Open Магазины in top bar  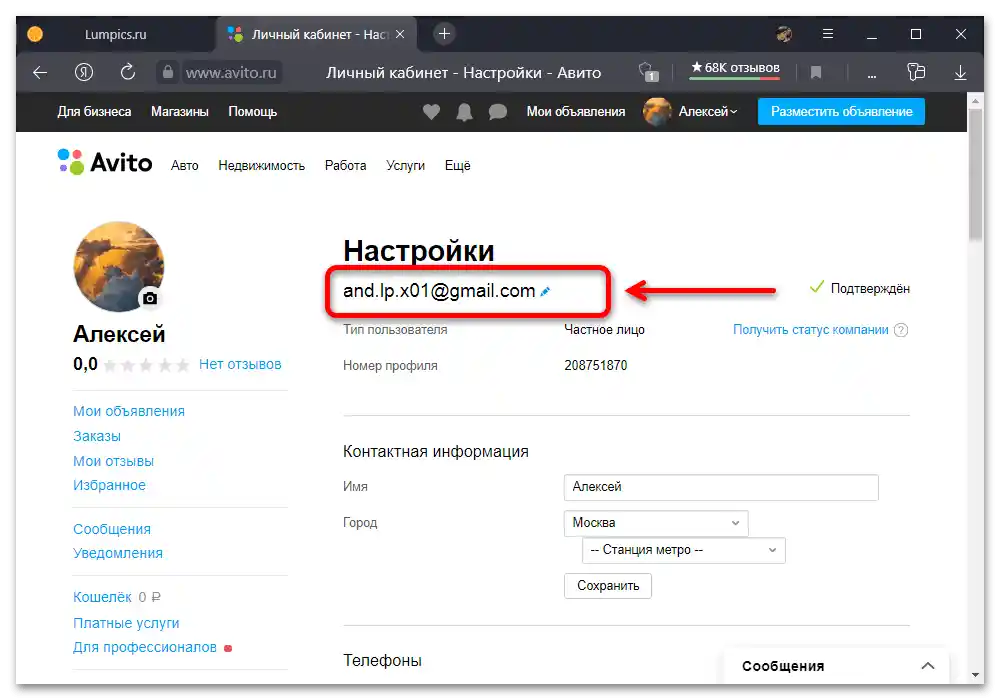pyautogui.click(x=180, y=112)
